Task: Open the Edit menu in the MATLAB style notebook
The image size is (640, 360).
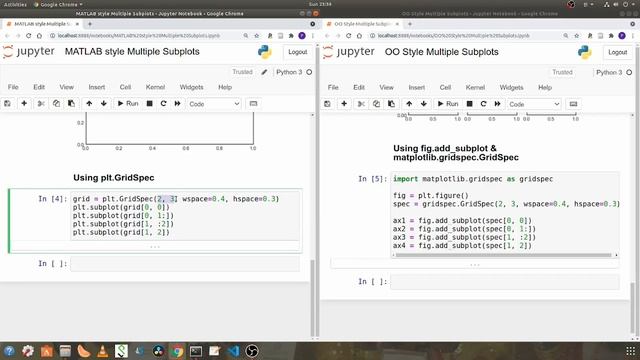Action: (39, 87)
